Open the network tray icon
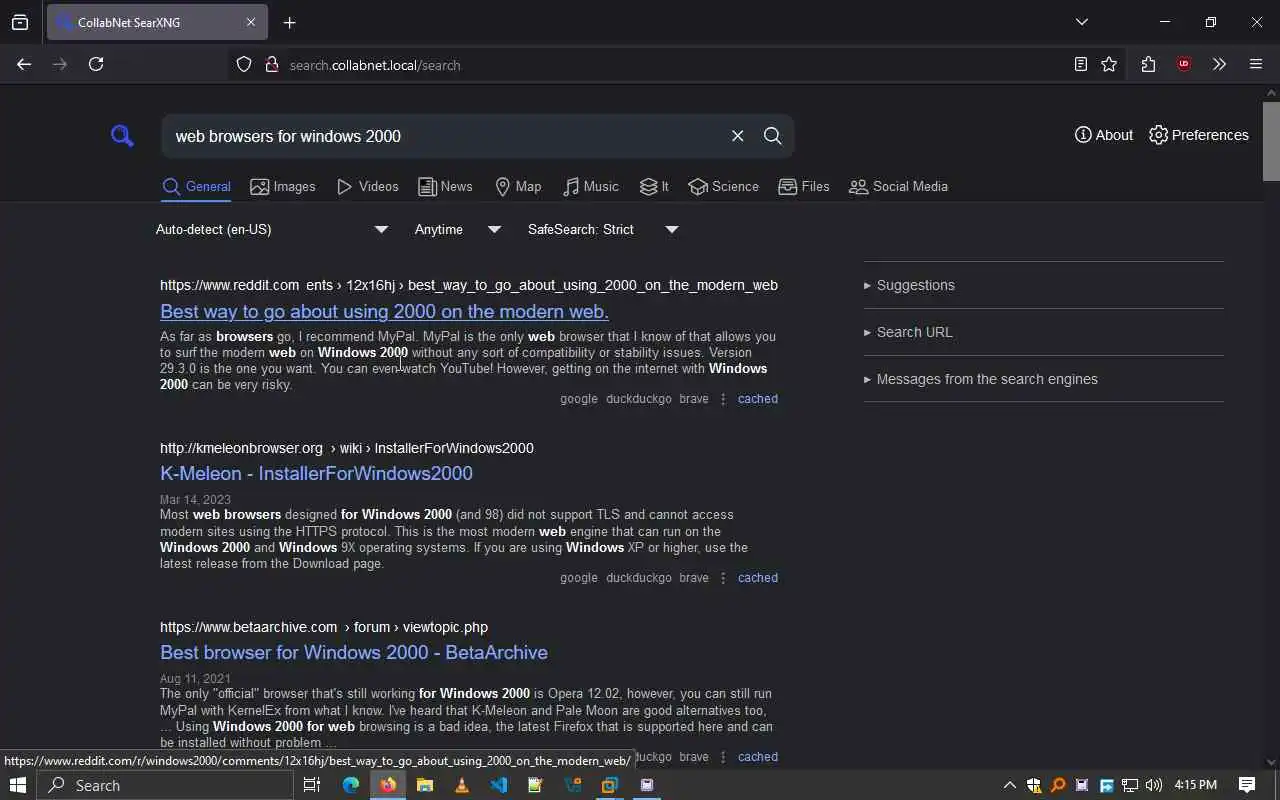 point(1130,785)
